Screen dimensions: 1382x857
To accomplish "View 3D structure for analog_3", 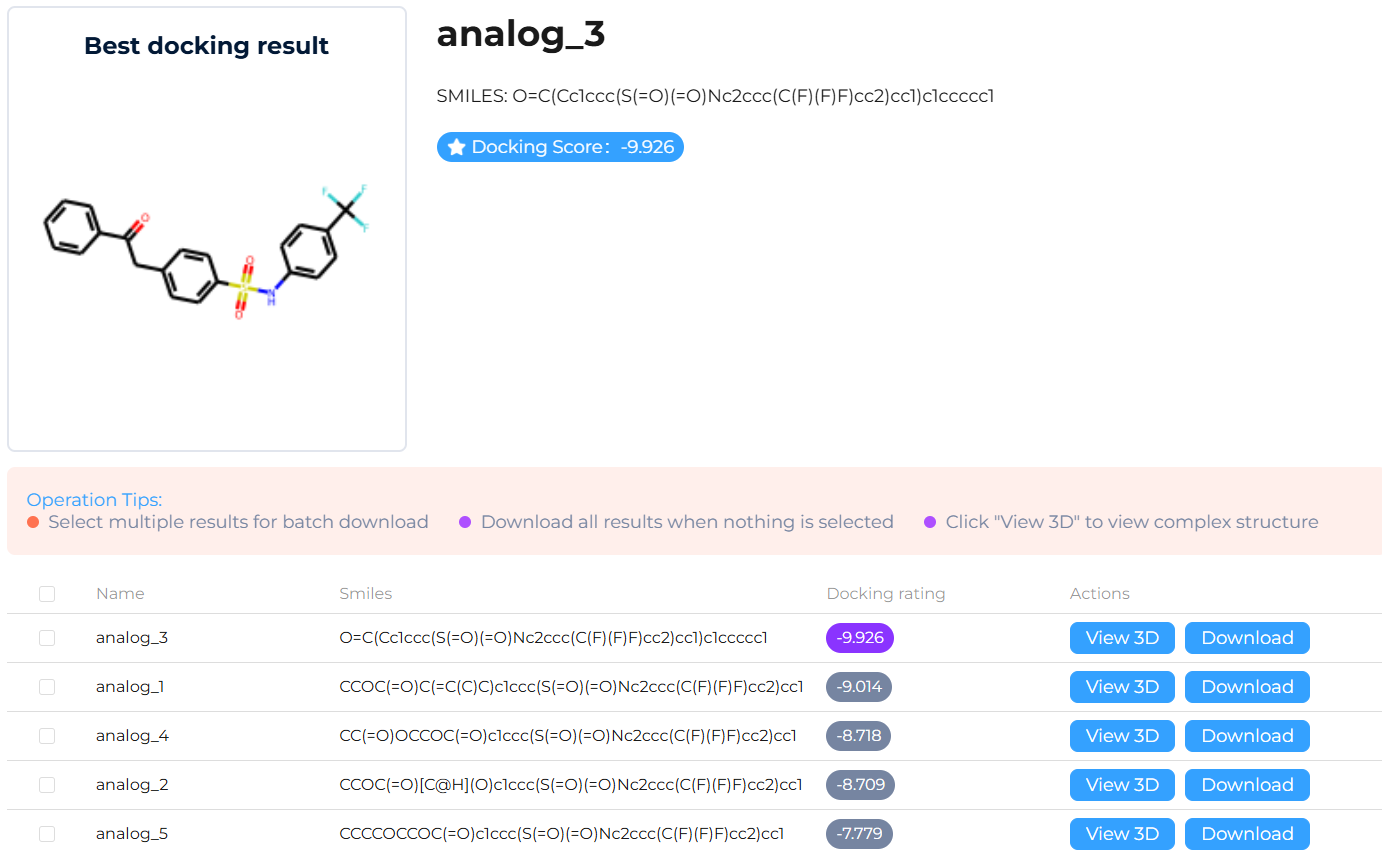I will pyautogui.click(x=1122, y=638).
